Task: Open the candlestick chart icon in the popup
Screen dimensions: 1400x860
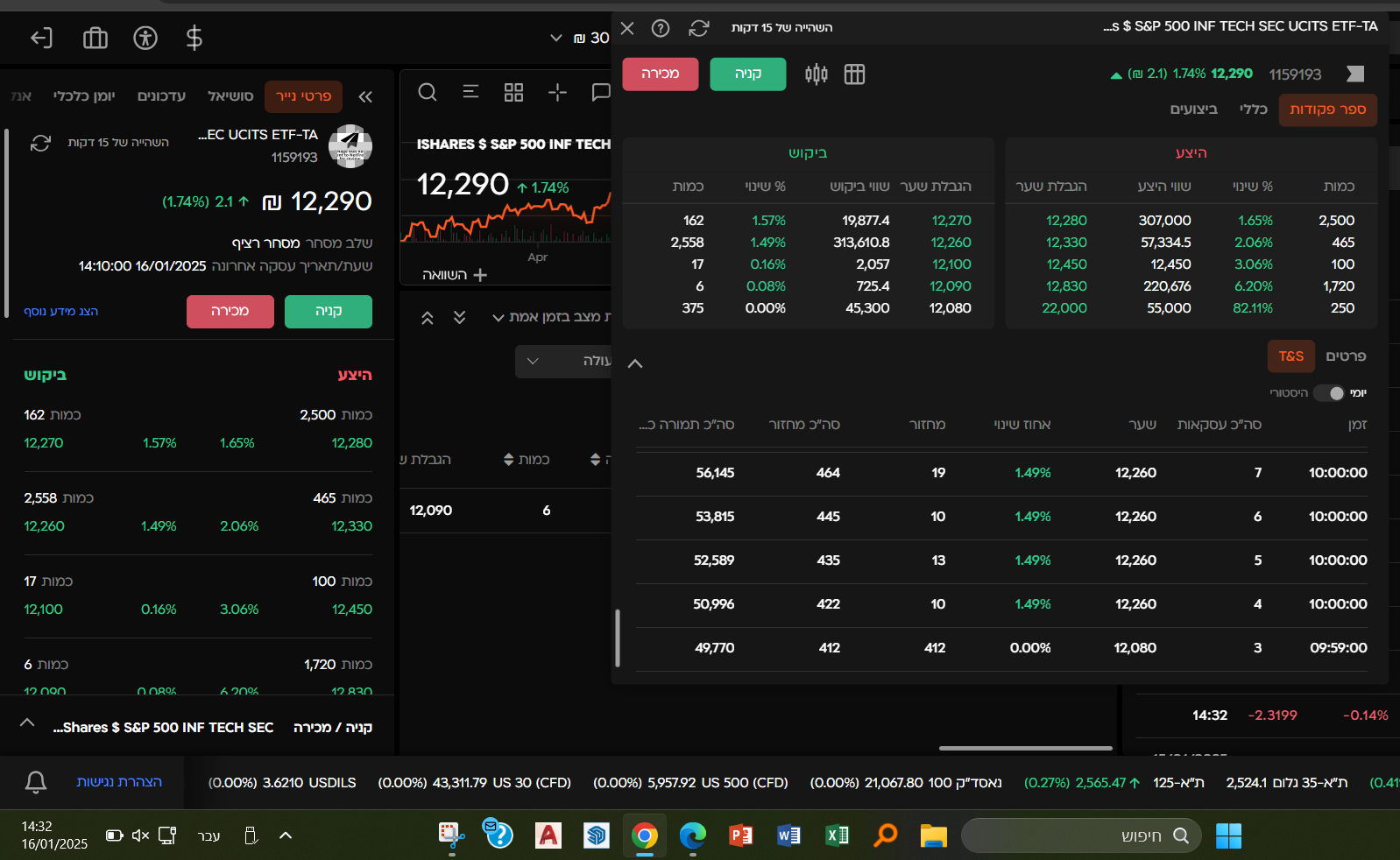Action: [x=816, y=74]
